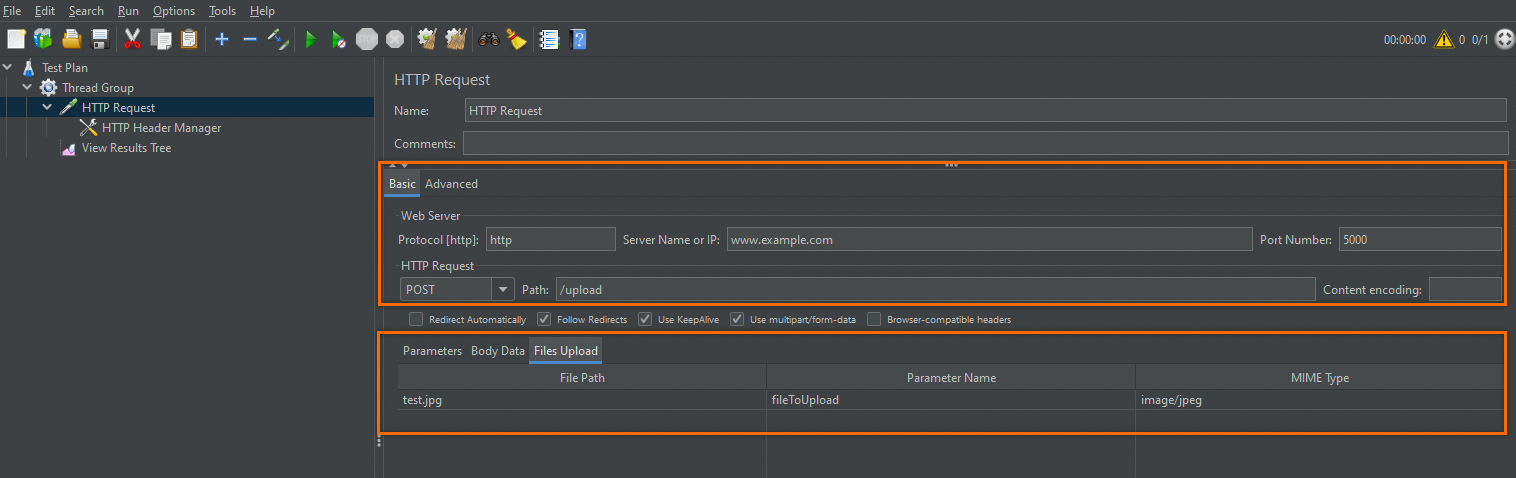Screen dimensions: 1516x478
Task: Click the Clear All double-broom icon
Action: tap(456, 39)
